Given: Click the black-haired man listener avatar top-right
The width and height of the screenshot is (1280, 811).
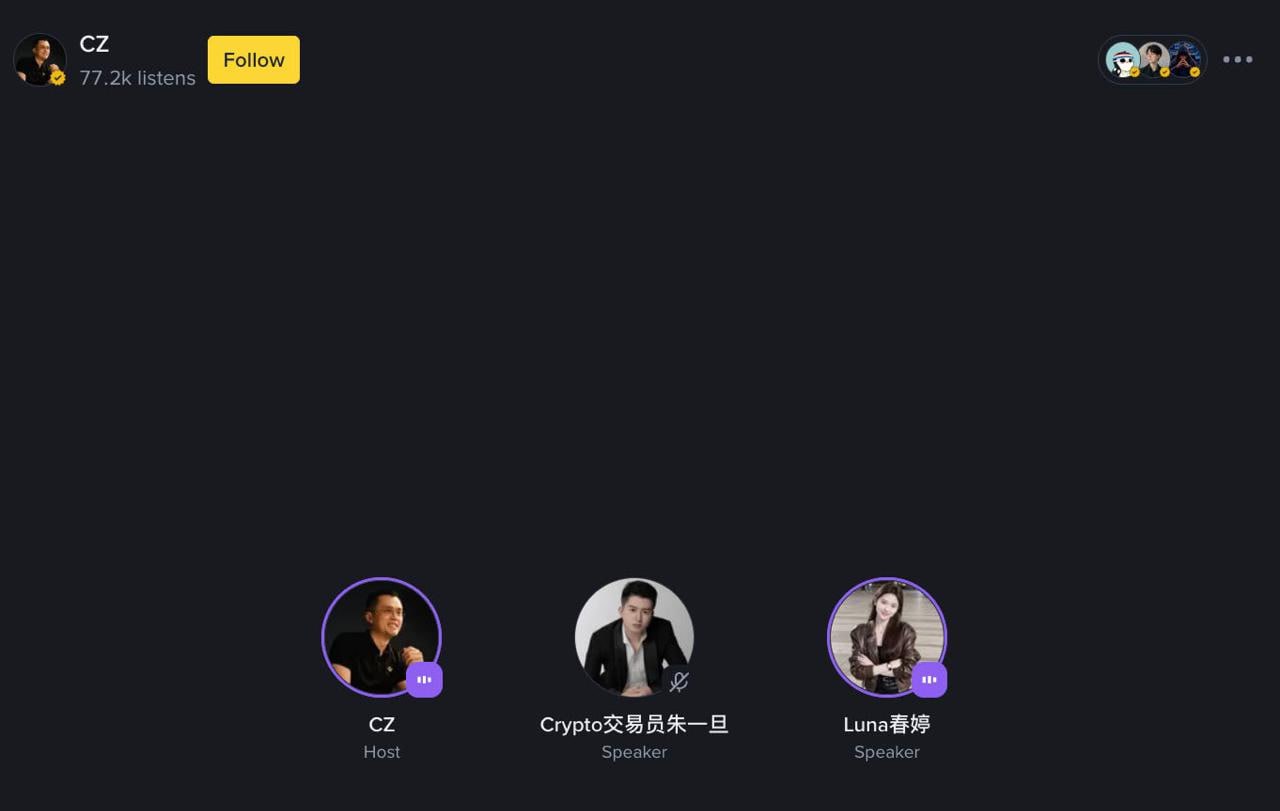Looking at the screenshot, I should click(1153, 60).
